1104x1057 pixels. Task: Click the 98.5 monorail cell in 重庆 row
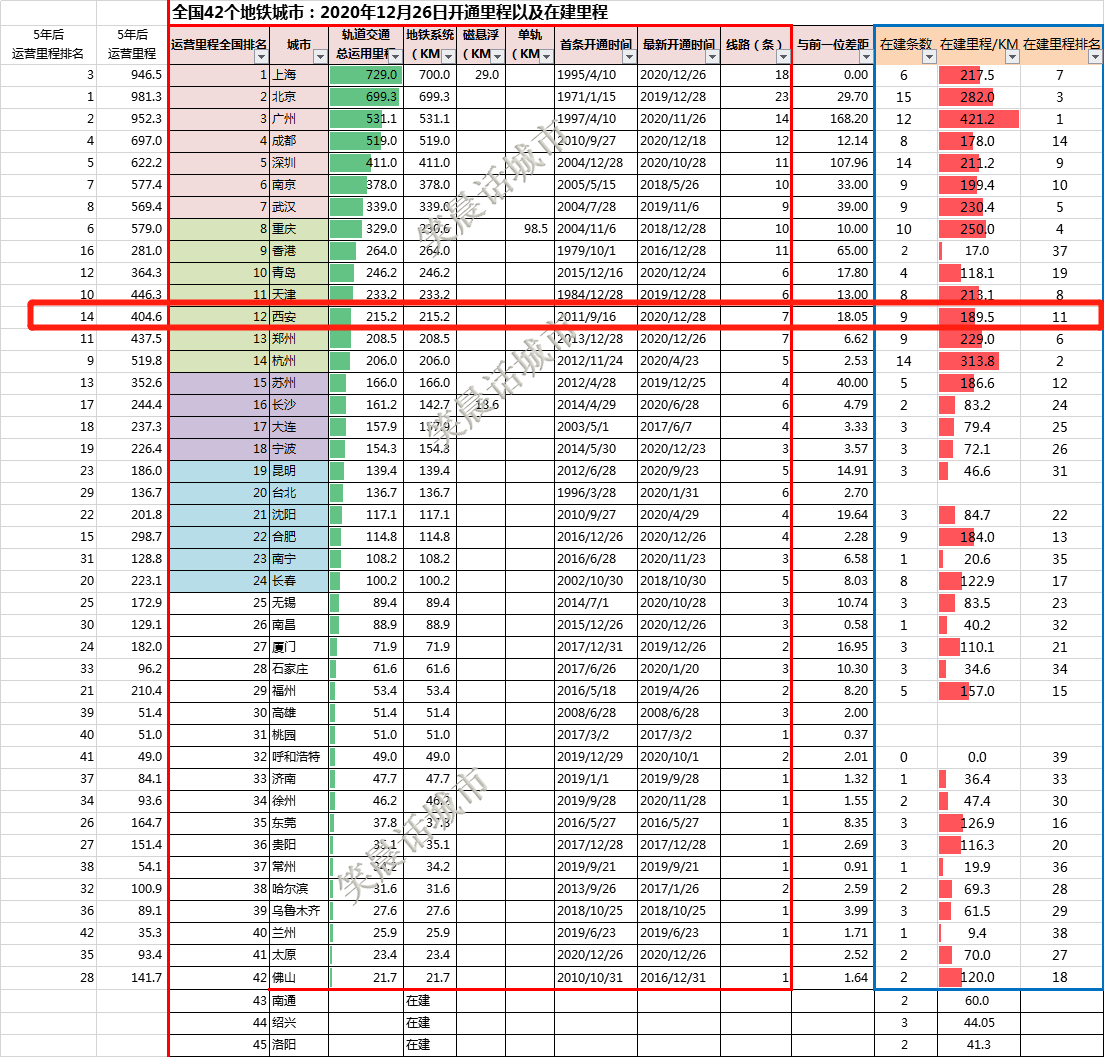click(530, 229)
